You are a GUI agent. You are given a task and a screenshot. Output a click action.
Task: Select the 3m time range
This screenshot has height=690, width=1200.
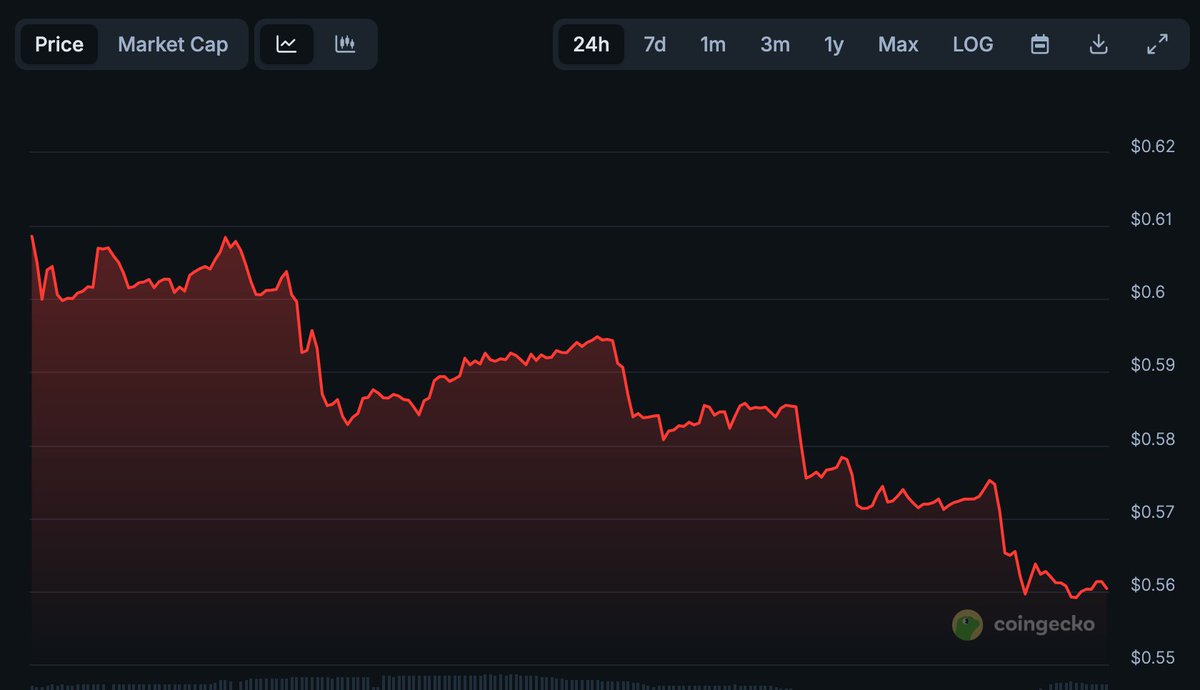(x=775, y=44)
